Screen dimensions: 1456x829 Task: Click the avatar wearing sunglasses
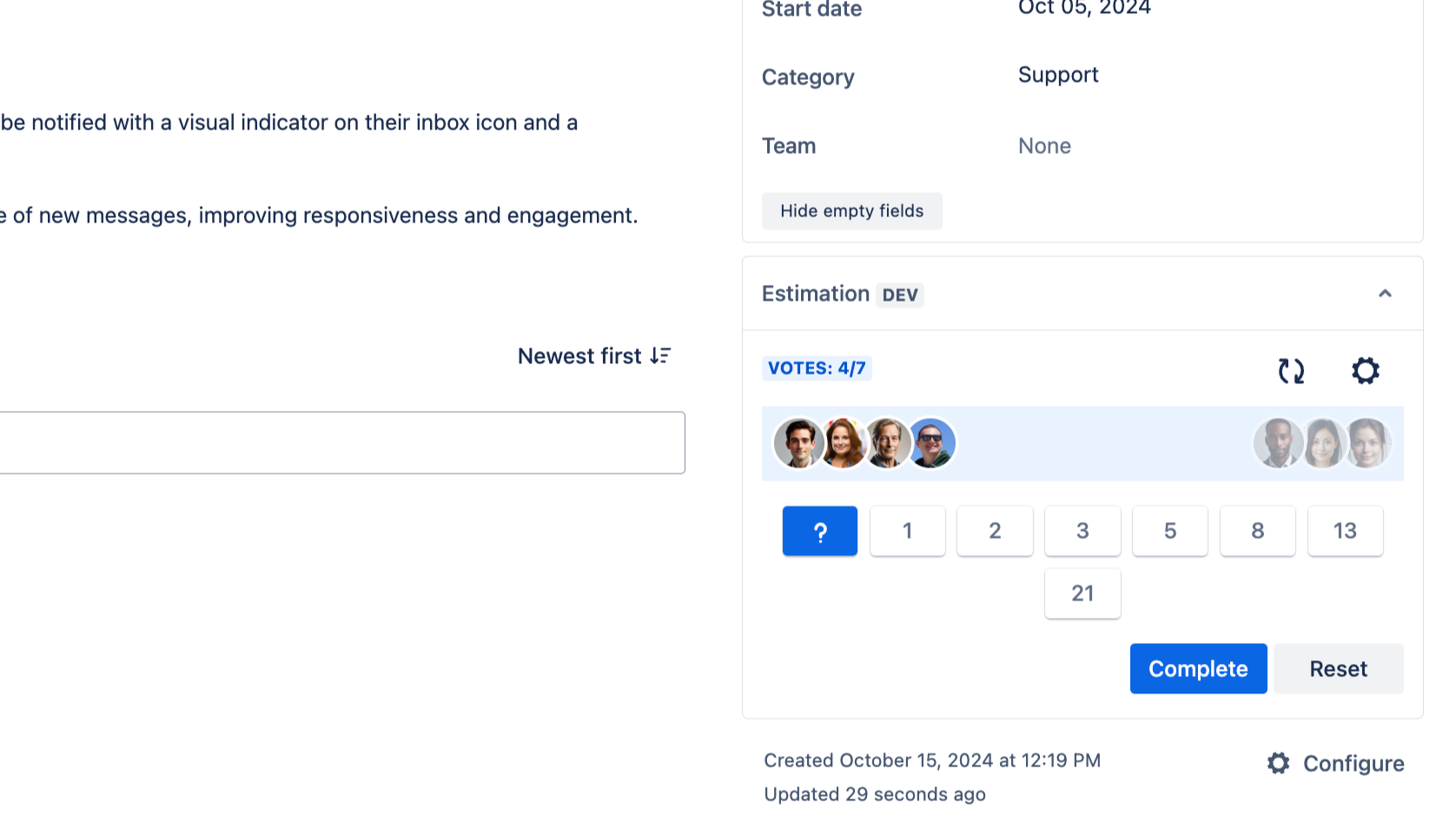click(930, 443)
